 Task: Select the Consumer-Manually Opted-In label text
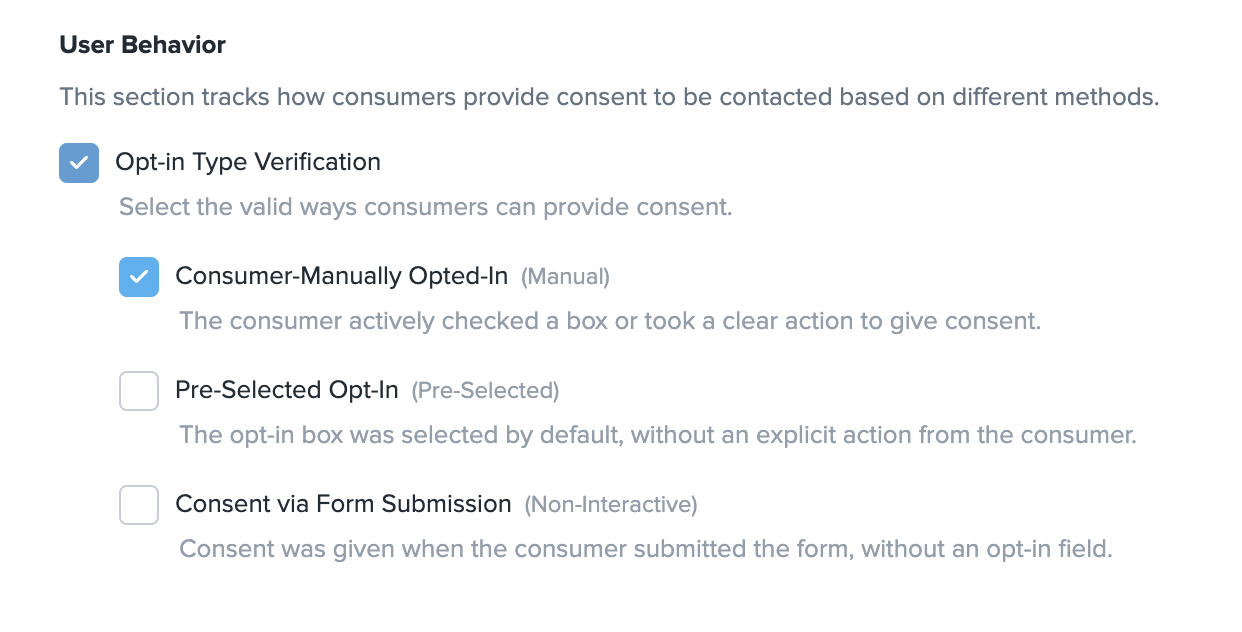(342, 276)
